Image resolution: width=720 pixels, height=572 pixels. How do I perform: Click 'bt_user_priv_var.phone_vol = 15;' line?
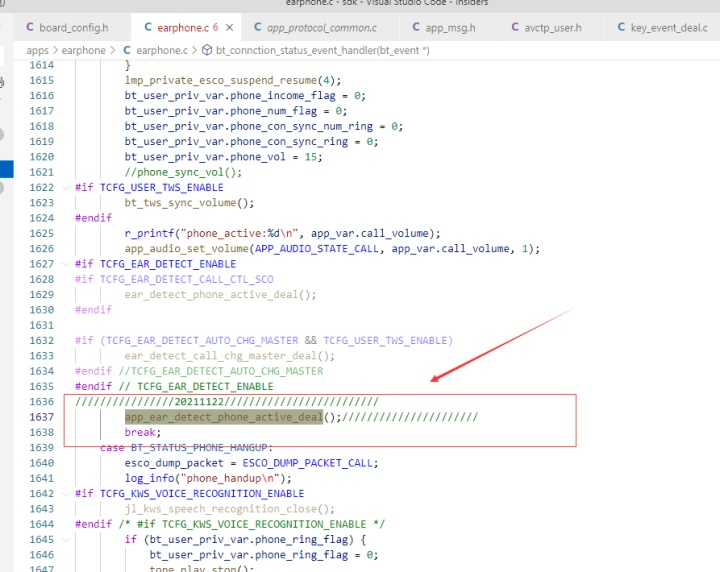pos(224,157)
